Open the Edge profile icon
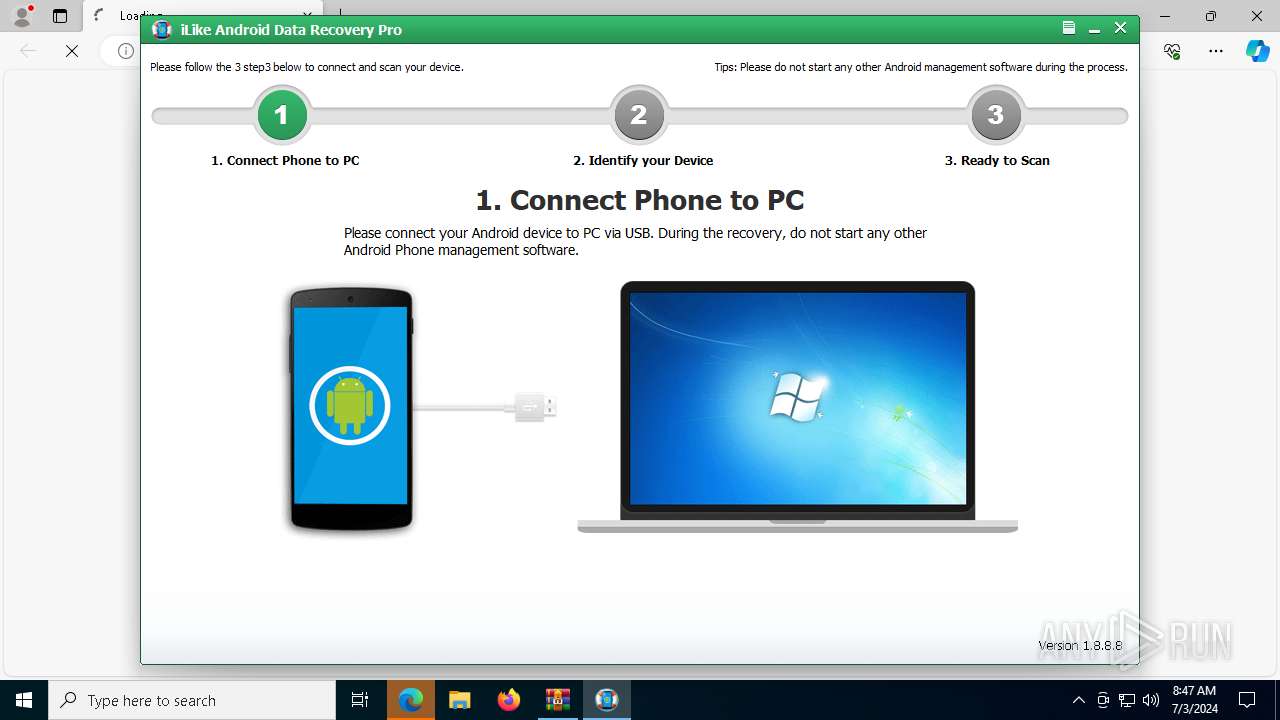Image resolution: width=1280 pixels, height=720 pixels. tap(22, 15)
